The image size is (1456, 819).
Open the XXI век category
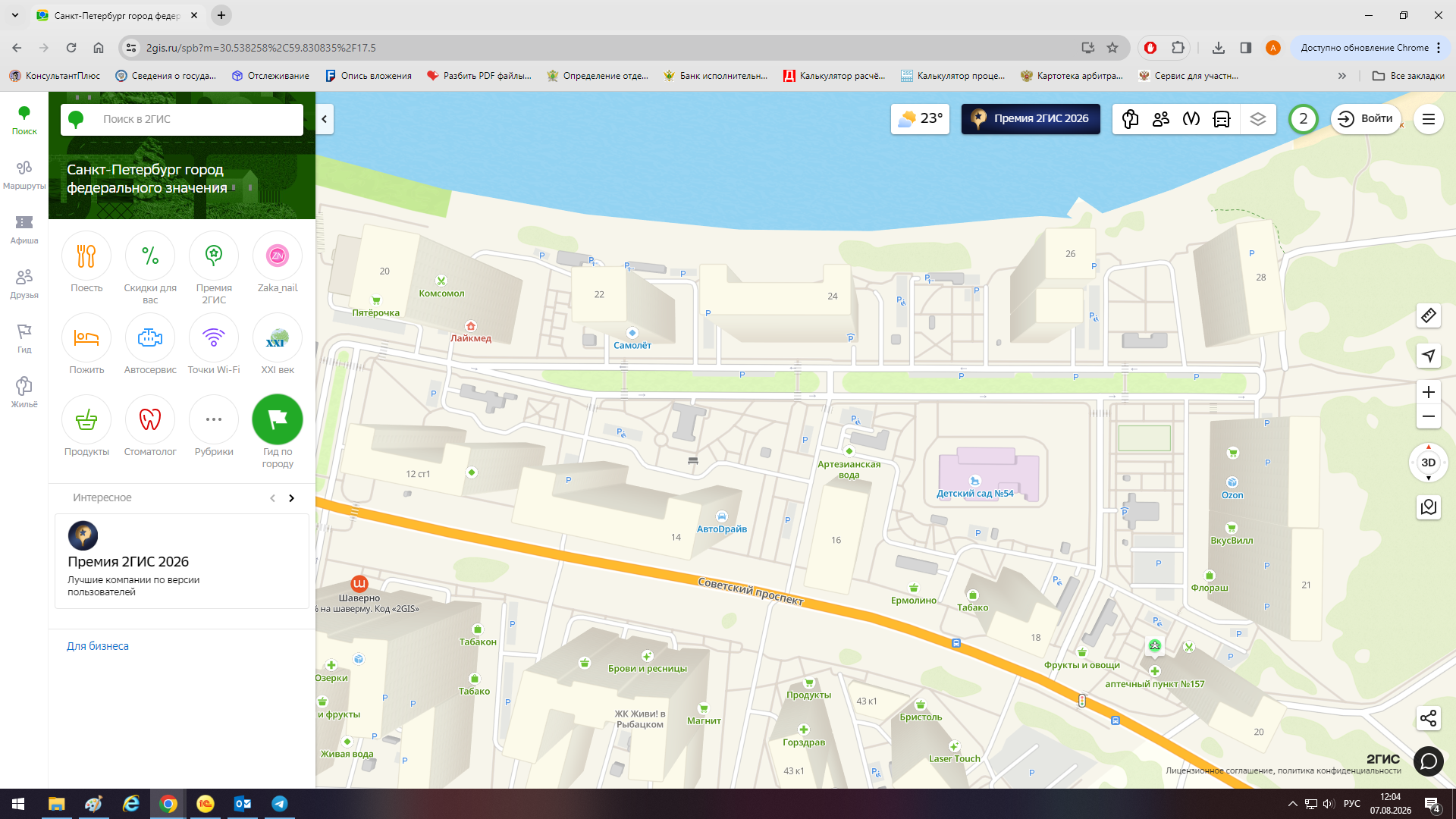278,345
